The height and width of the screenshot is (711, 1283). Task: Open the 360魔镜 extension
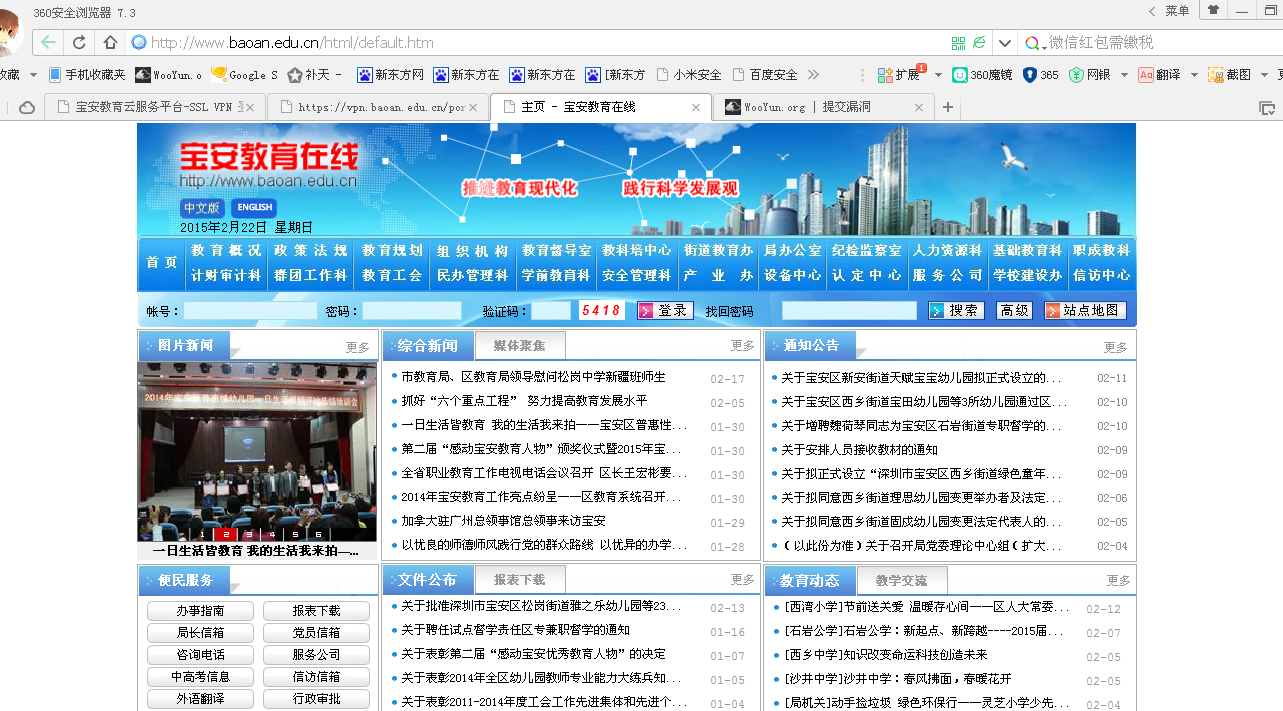coord(982,75)
